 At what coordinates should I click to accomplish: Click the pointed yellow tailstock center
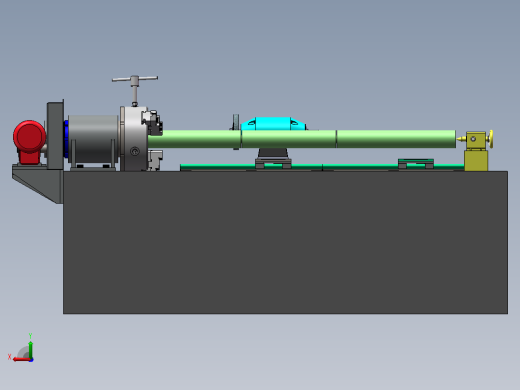pos(461,139)
